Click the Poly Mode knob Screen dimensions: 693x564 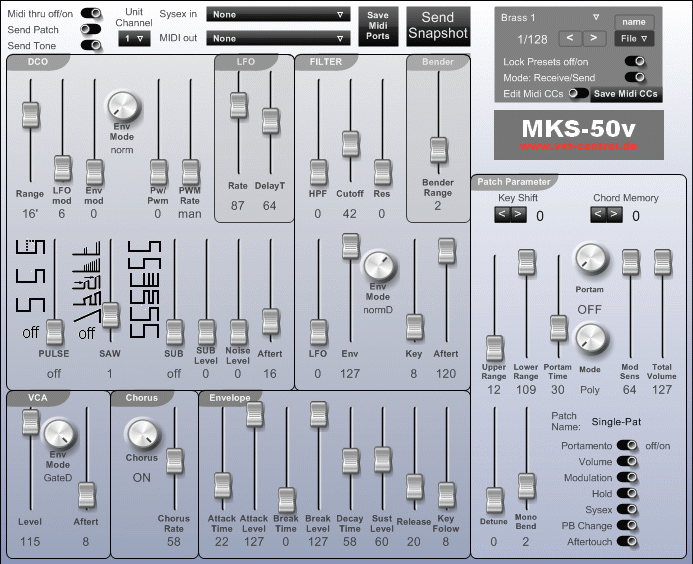click(590, 339)
